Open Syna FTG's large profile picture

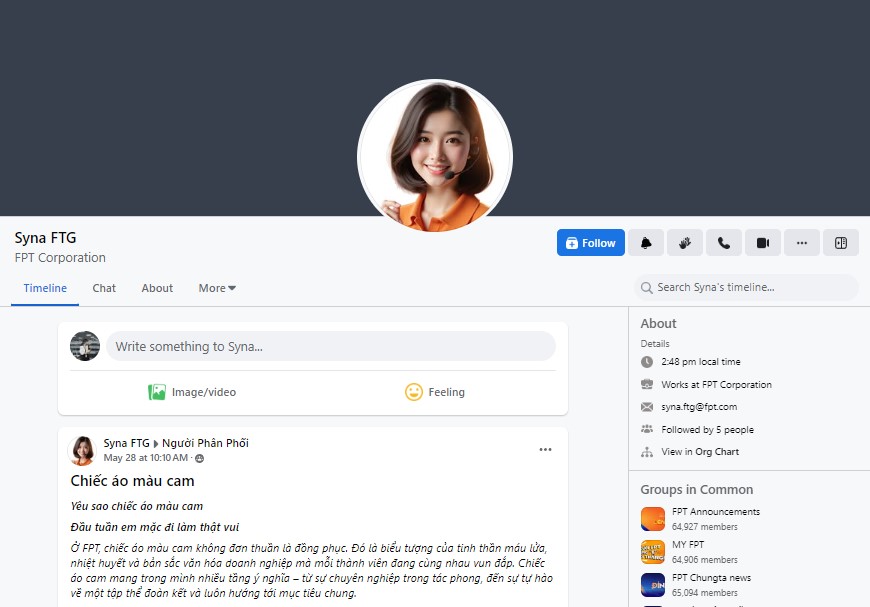pyautogui.click(x=435, y=156)
